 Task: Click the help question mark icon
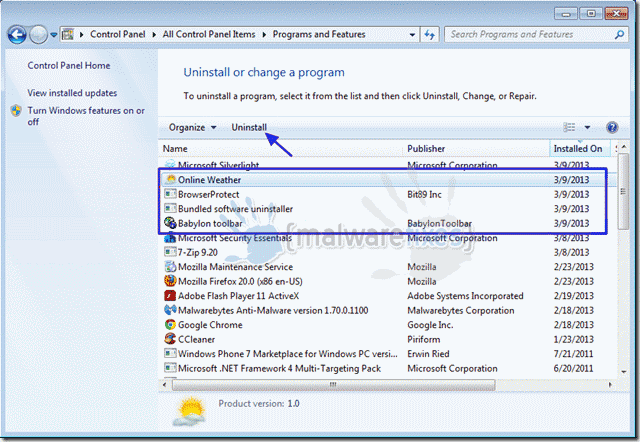pos(612,128)
